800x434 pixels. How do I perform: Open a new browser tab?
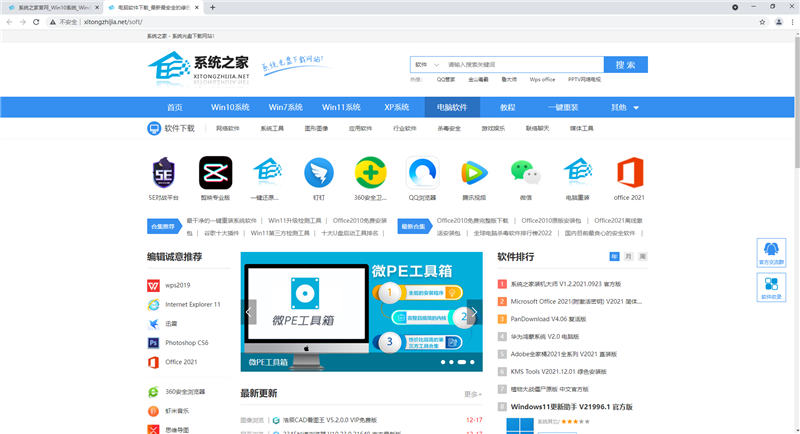pos(212,7)
